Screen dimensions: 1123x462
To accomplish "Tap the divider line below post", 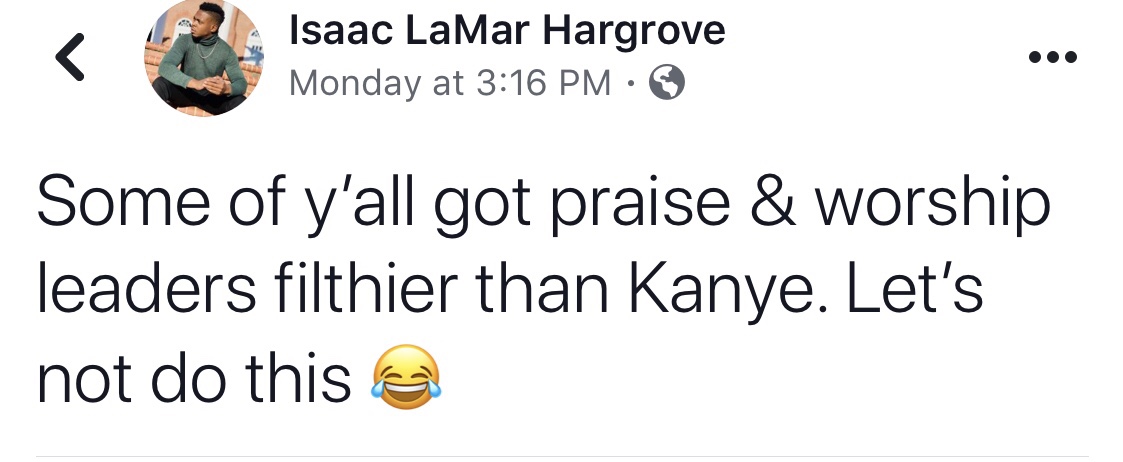I will [x=561, y=456].
